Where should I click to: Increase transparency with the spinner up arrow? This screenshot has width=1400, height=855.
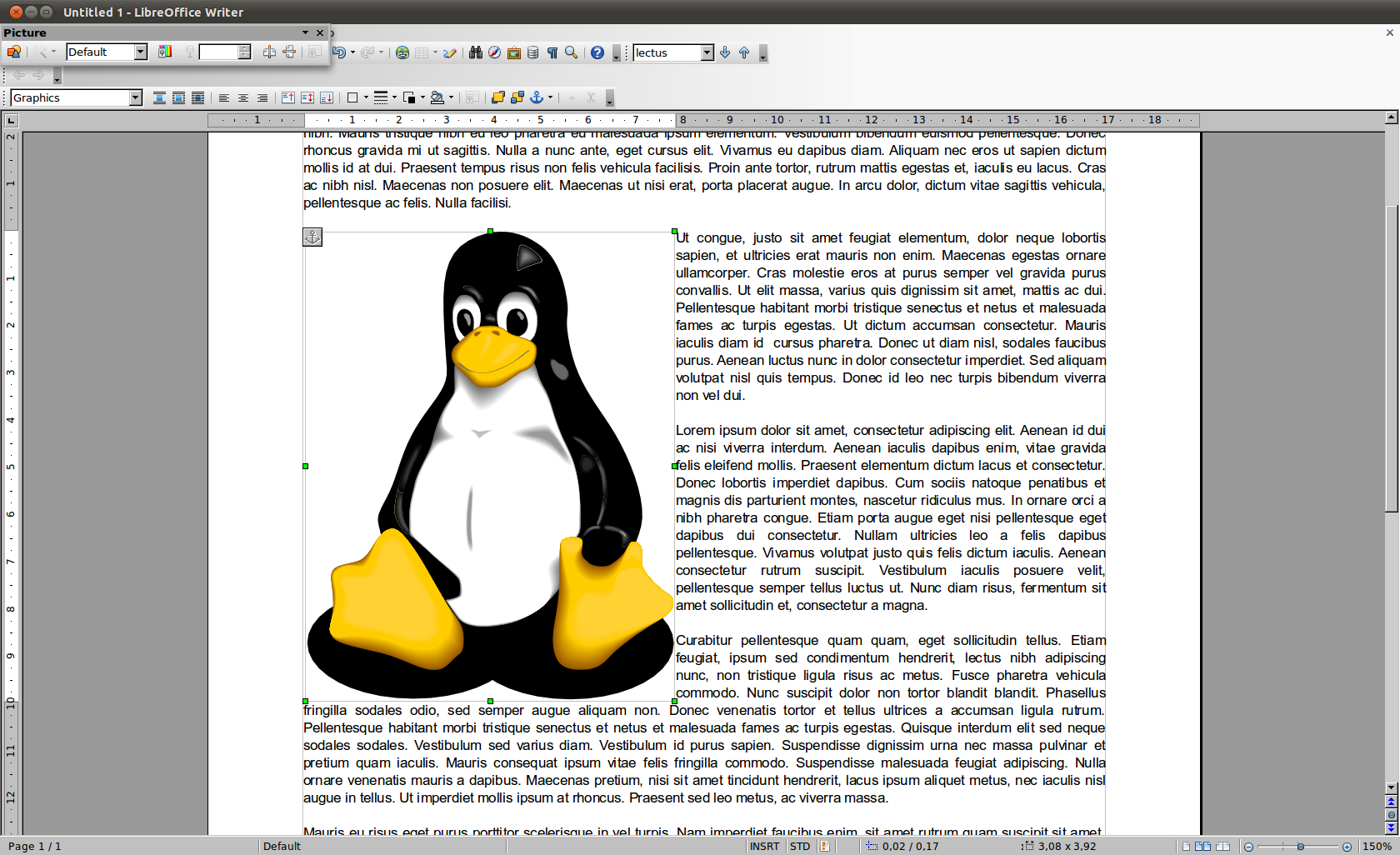pyautogui.click(x=244, y=48)
